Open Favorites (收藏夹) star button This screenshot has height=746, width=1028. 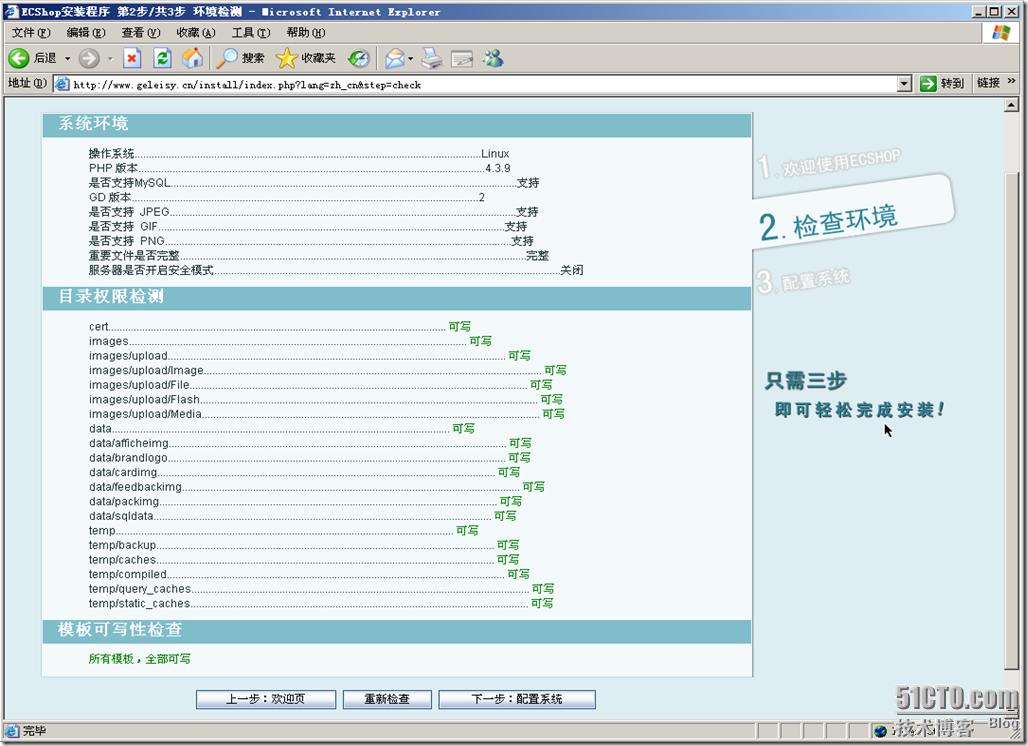(x=306, y=58)
